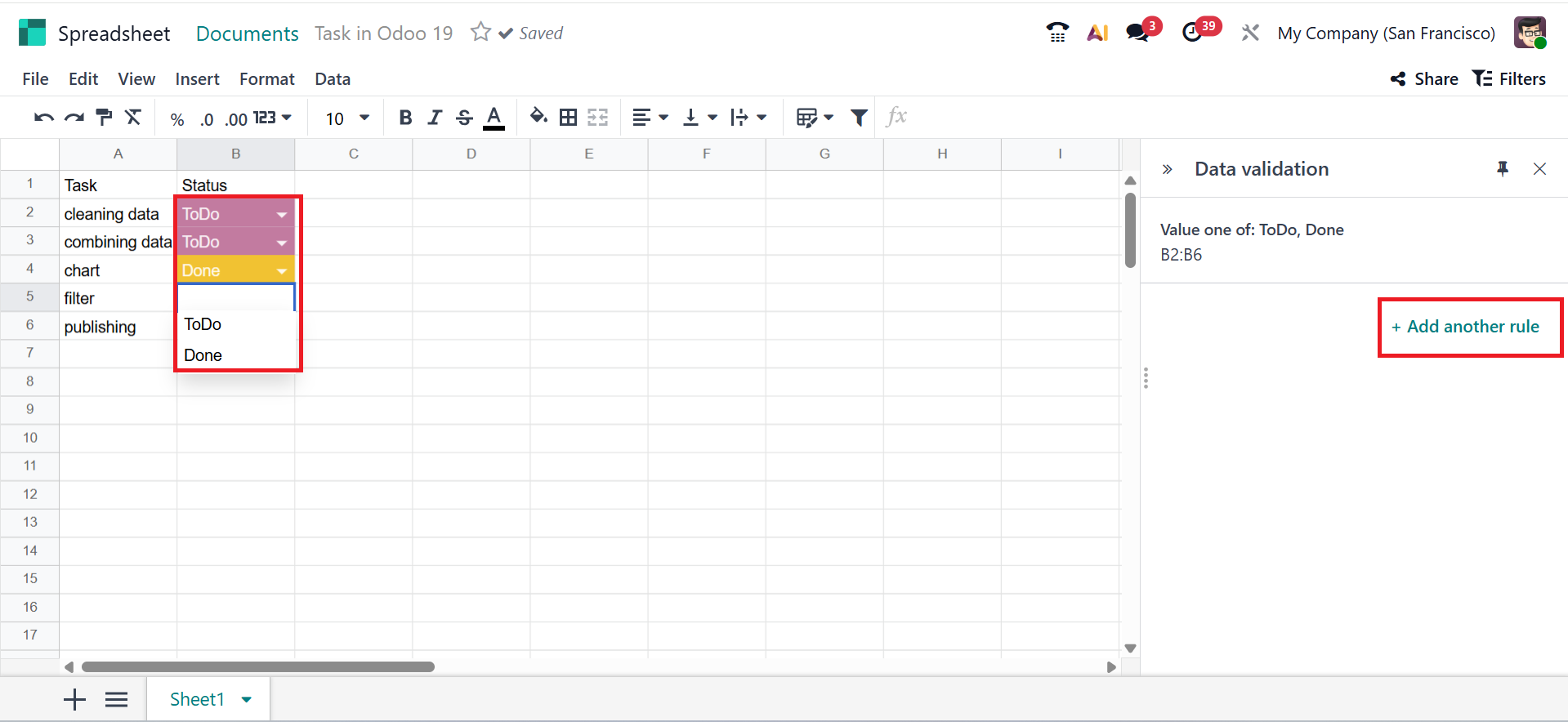Open the user avatar menu
Screen dimensions: 1568x722
1530,33
